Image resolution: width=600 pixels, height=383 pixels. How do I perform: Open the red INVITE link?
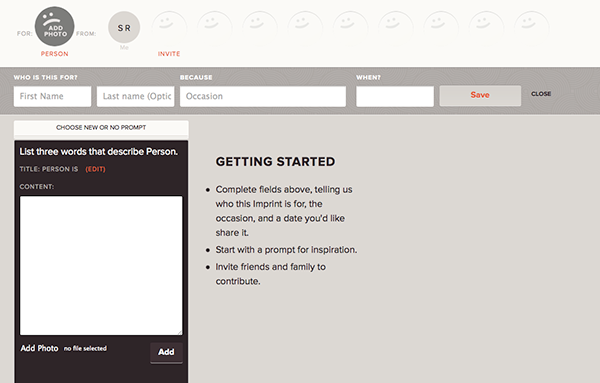point(169,54)
